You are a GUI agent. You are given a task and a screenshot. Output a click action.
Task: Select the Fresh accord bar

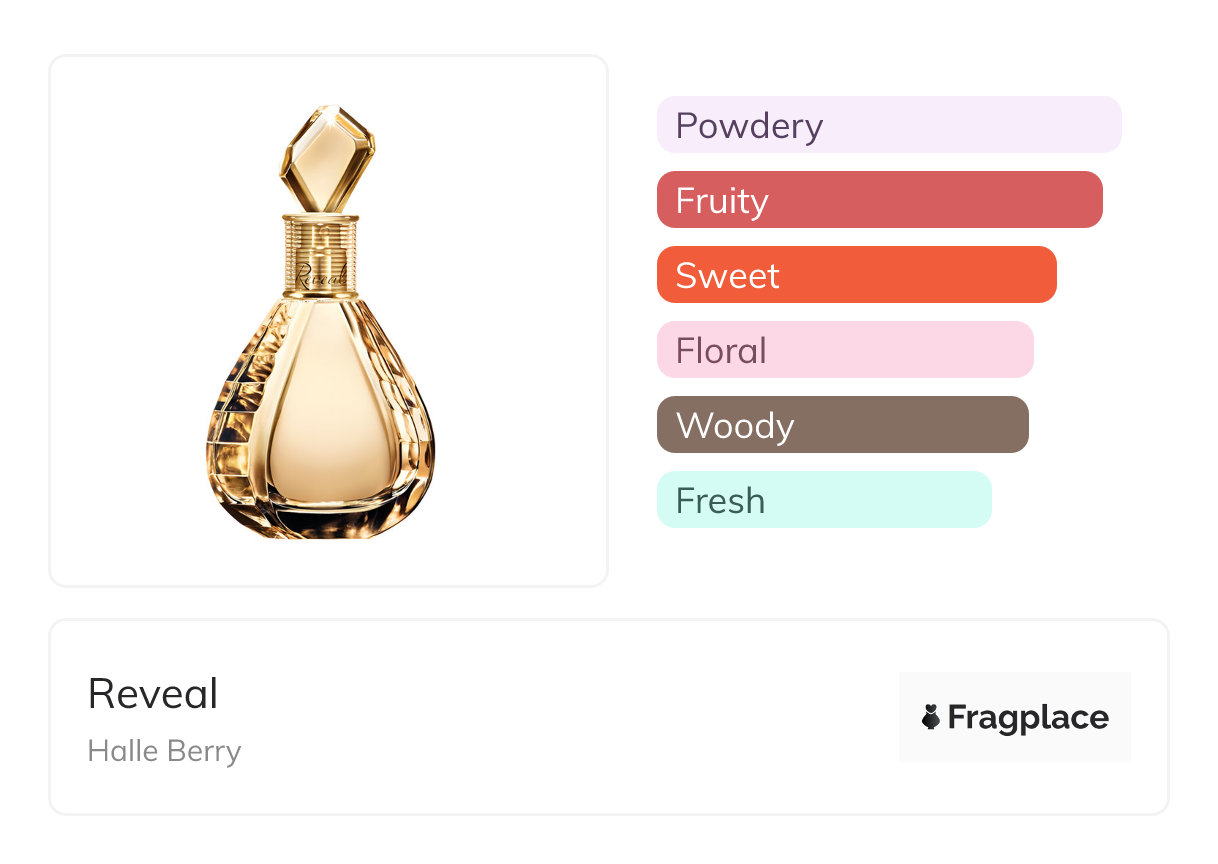click(x=824, y=500)
